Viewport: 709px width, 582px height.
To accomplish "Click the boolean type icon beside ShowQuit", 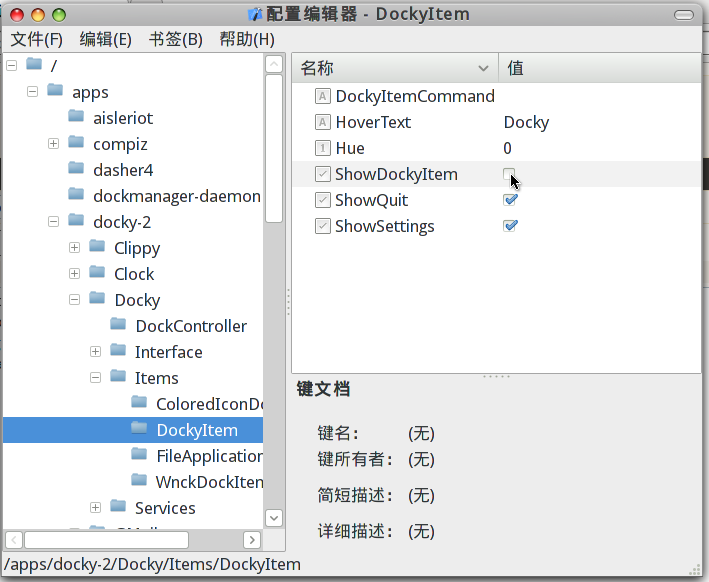I will 322,200.
